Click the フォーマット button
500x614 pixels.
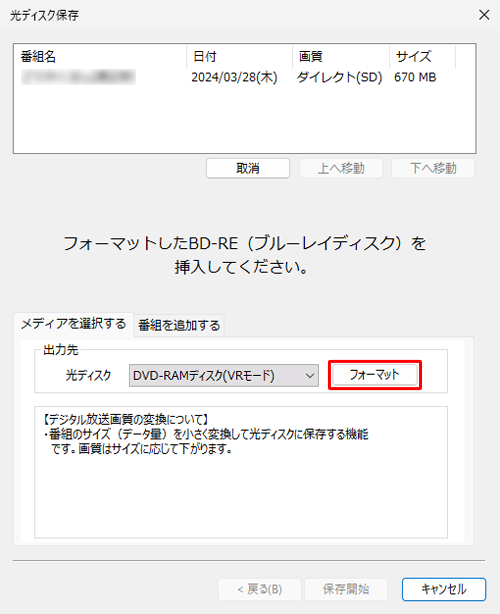375,375
